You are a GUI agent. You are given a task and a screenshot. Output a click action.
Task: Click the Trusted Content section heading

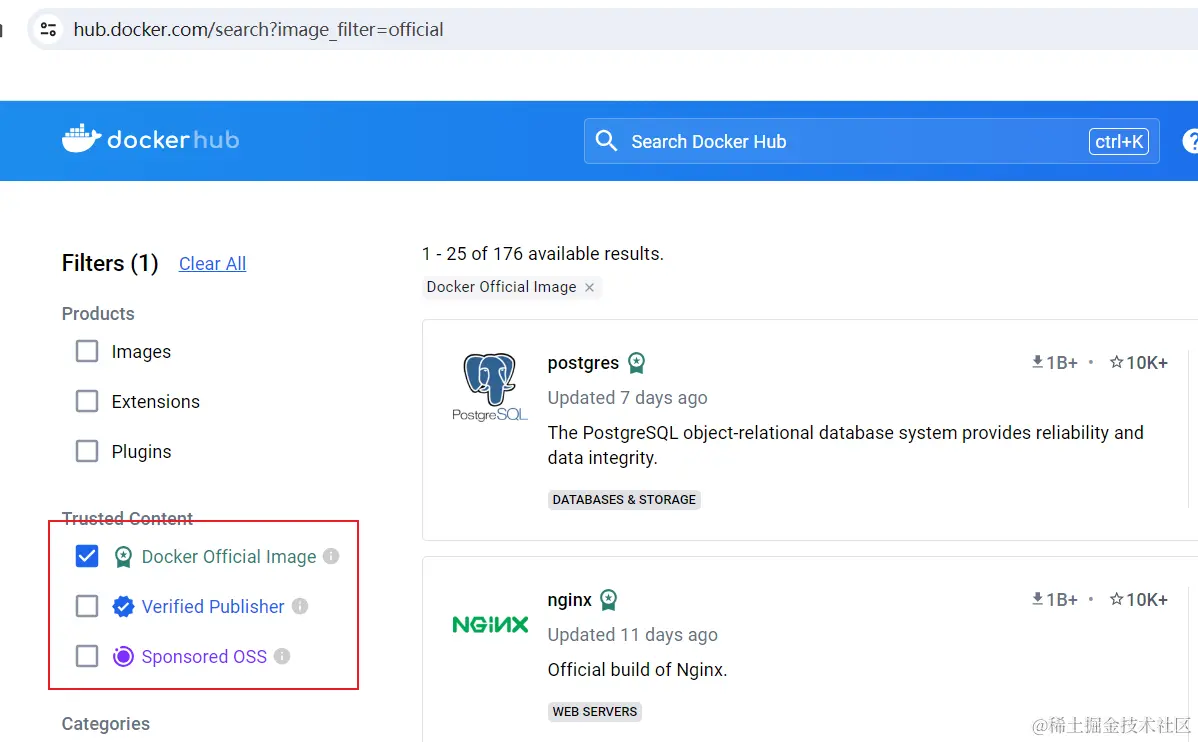coord(127,518)
